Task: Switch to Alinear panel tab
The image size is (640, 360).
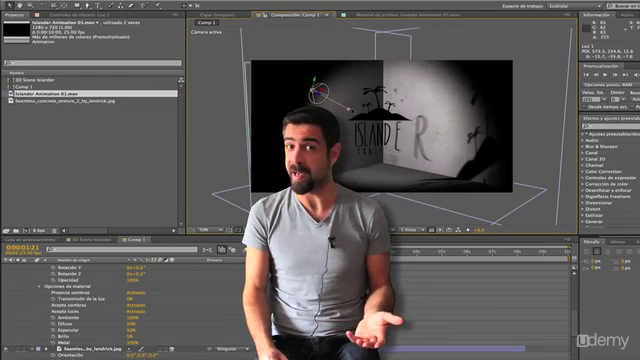Action: [618, 242]
